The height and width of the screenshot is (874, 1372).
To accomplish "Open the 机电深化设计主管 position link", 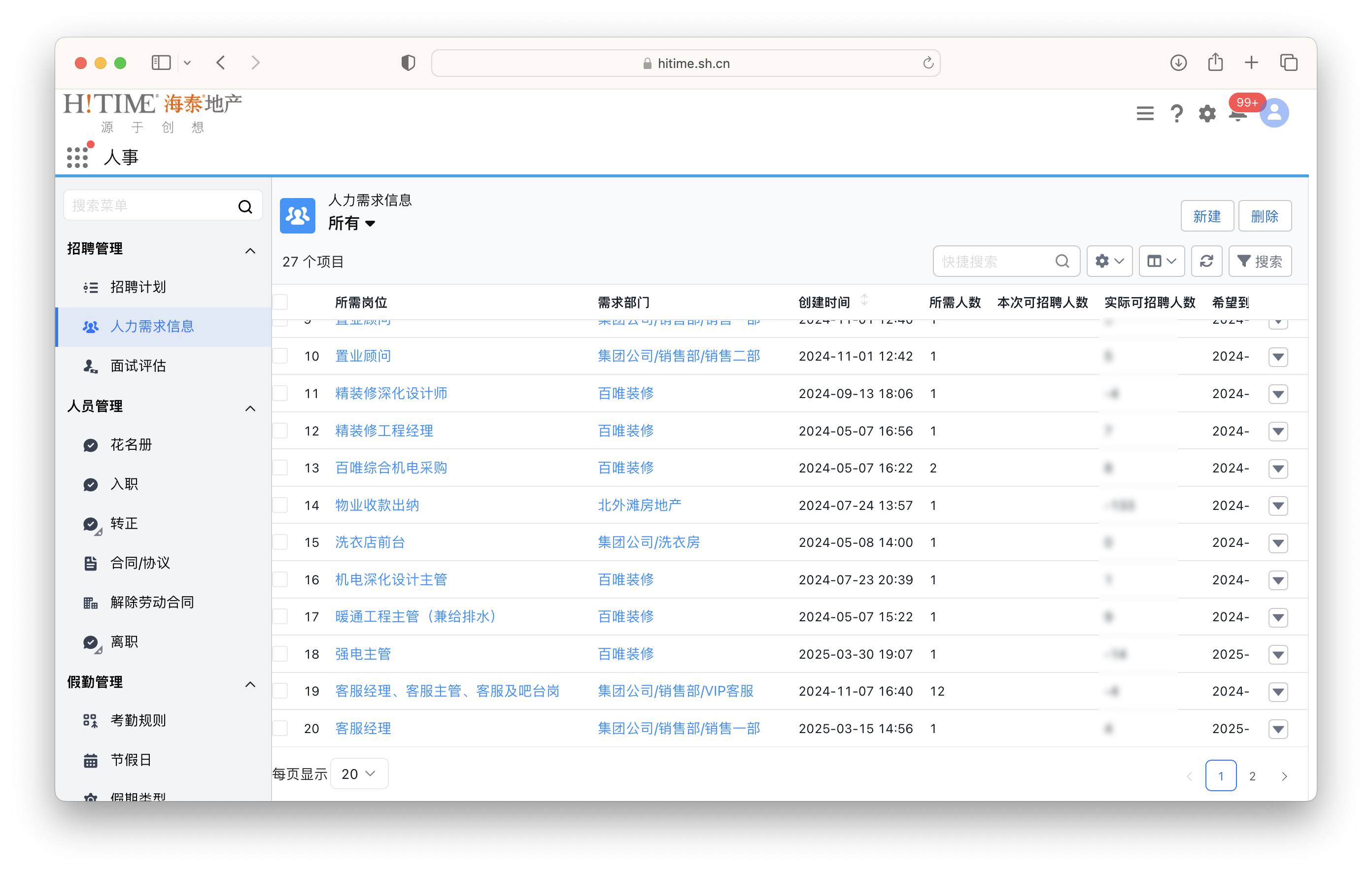I will pyautogui.click(x=391, y=579).
